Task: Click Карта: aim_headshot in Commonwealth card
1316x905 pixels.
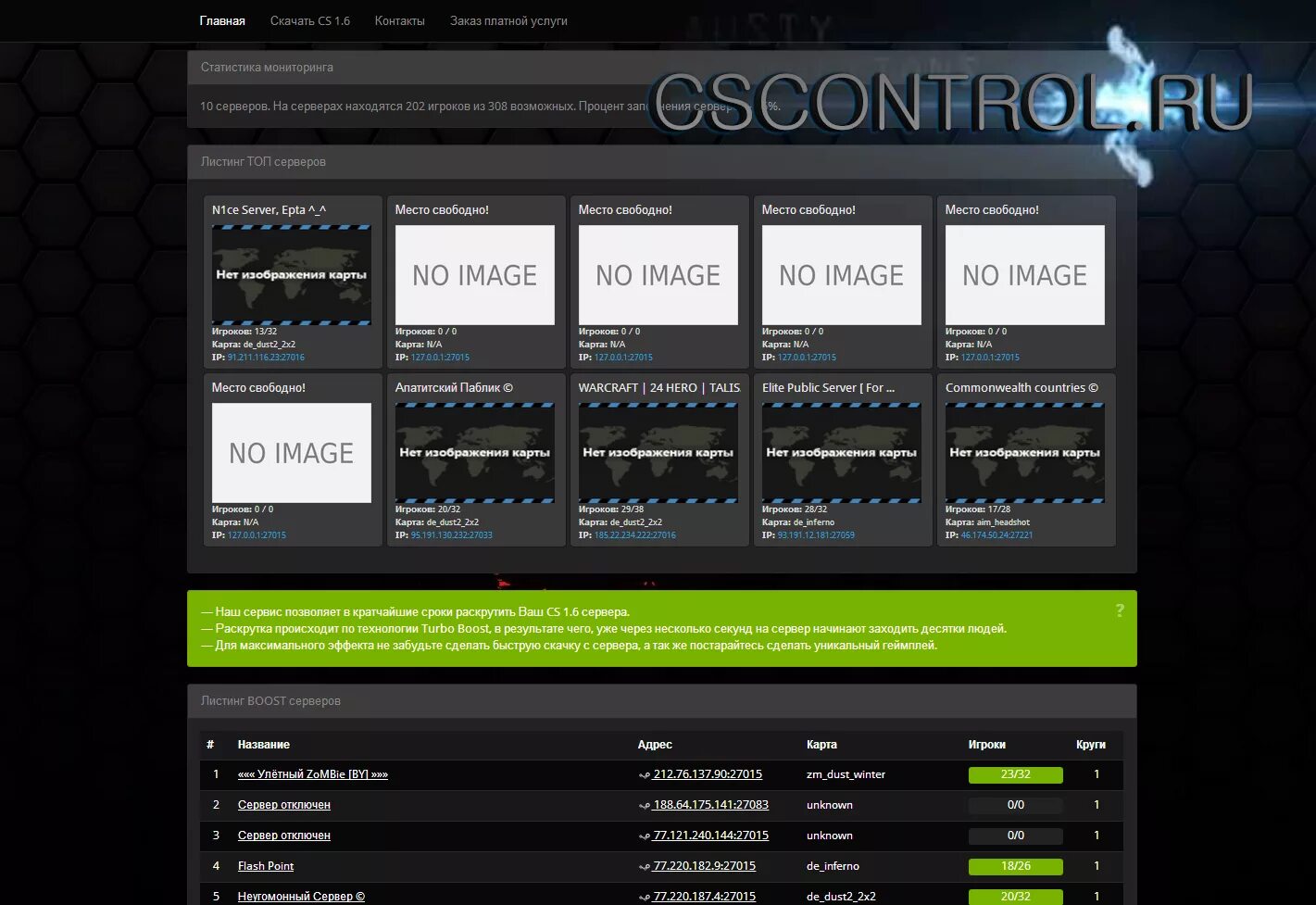Action: [987, 522]
